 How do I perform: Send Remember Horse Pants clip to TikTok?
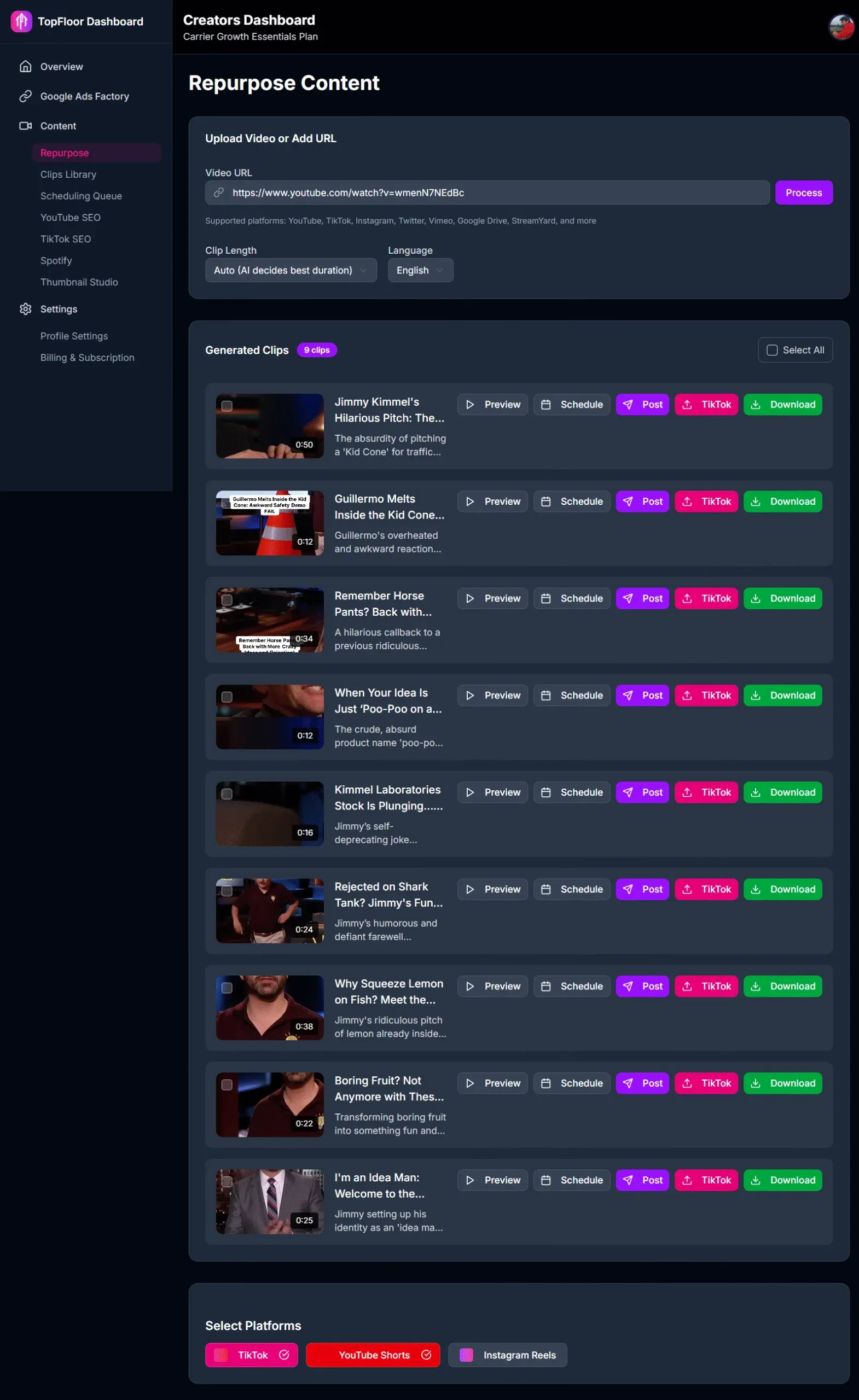(706, 598)
